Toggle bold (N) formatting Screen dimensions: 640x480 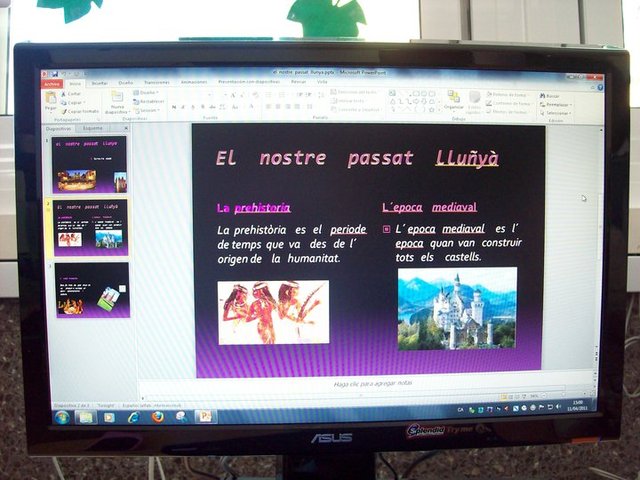click(174, 107)
